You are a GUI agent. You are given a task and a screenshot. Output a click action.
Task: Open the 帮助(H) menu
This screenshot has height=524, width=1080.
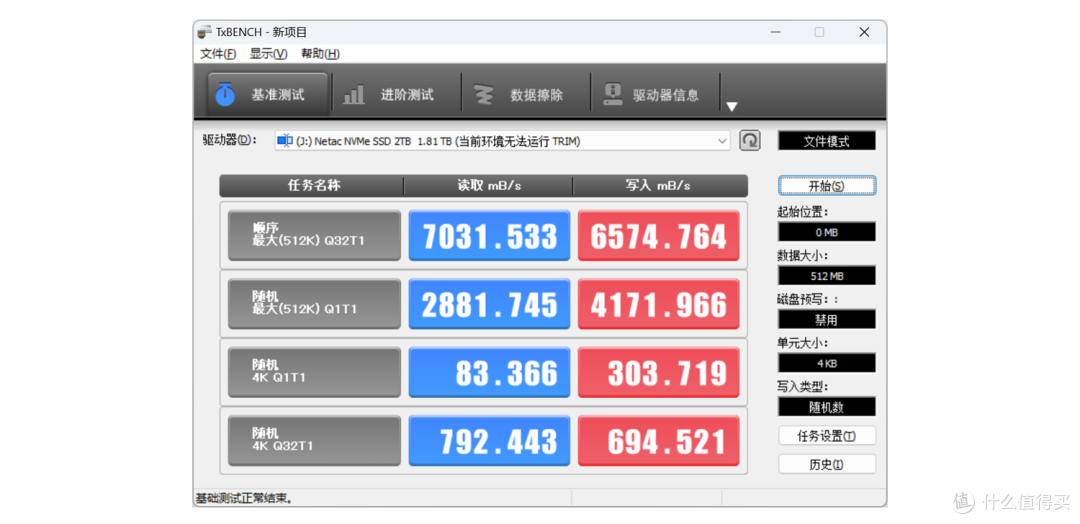[320, 54]
